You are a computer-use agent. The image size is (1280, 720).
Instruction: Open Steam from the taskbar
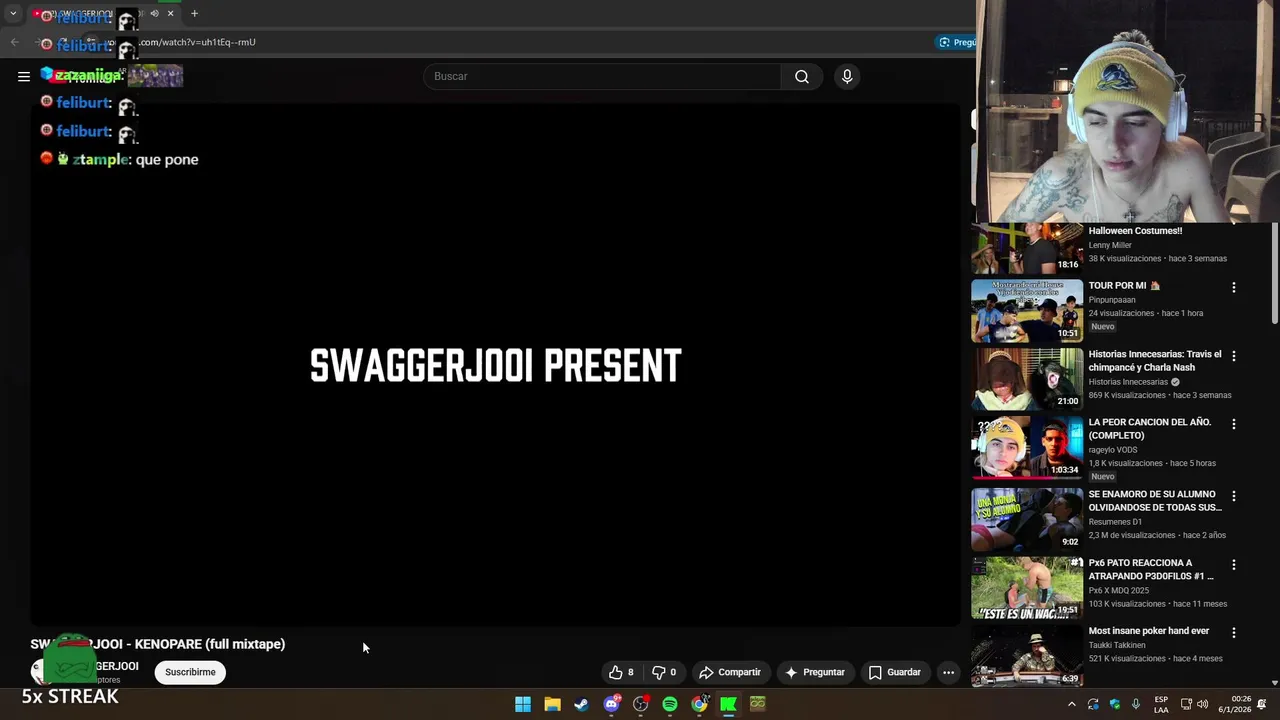tap(581, 704)
